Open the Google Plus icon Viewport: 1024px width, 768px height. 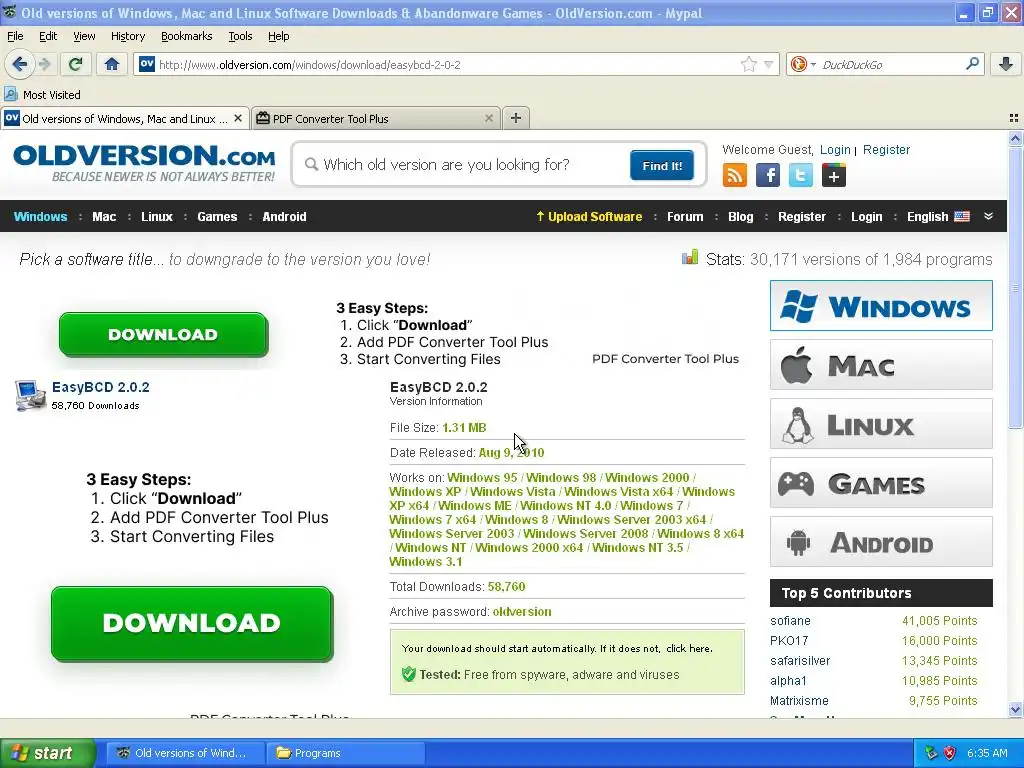[834, 175]
